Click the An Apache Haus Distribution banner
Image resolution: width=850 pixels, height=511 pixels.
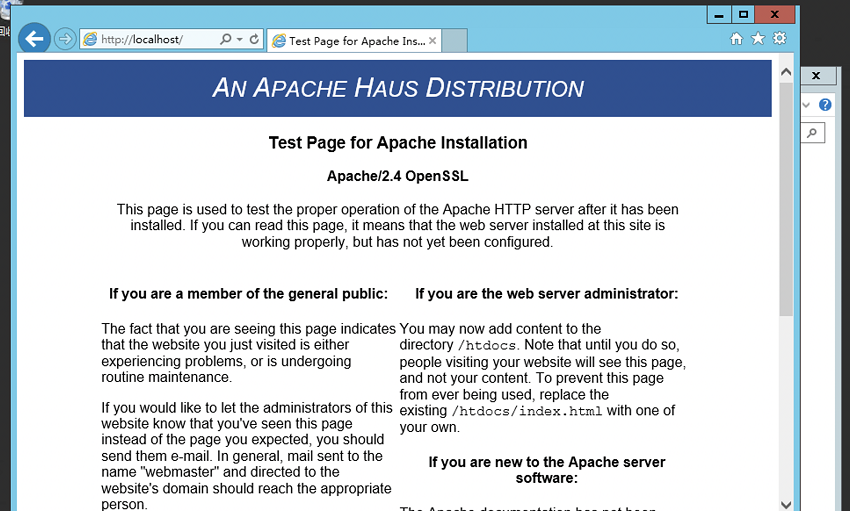[398, 88]
